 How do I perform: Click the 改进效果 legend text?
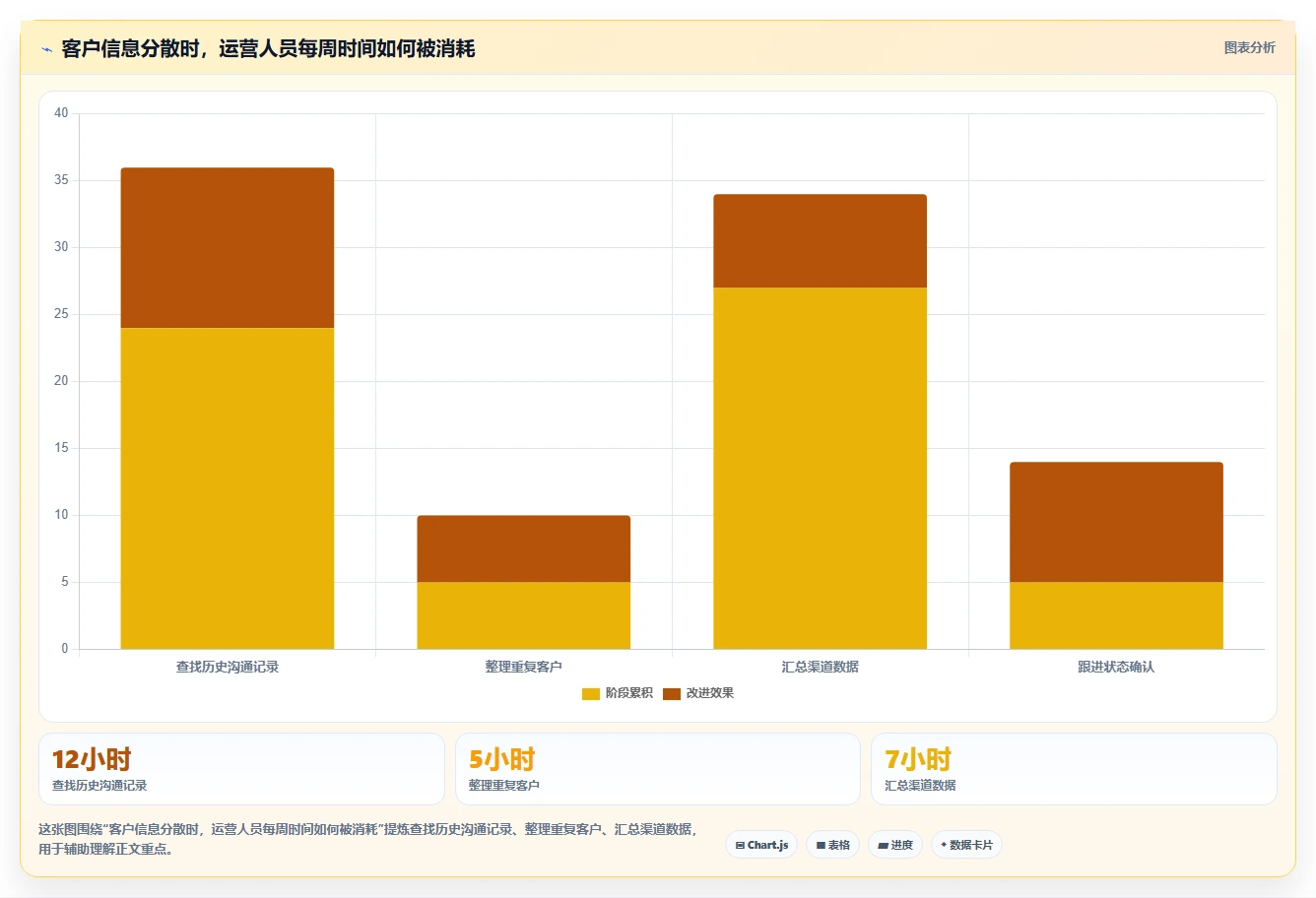pyautogui.click(x=710, y=693)
